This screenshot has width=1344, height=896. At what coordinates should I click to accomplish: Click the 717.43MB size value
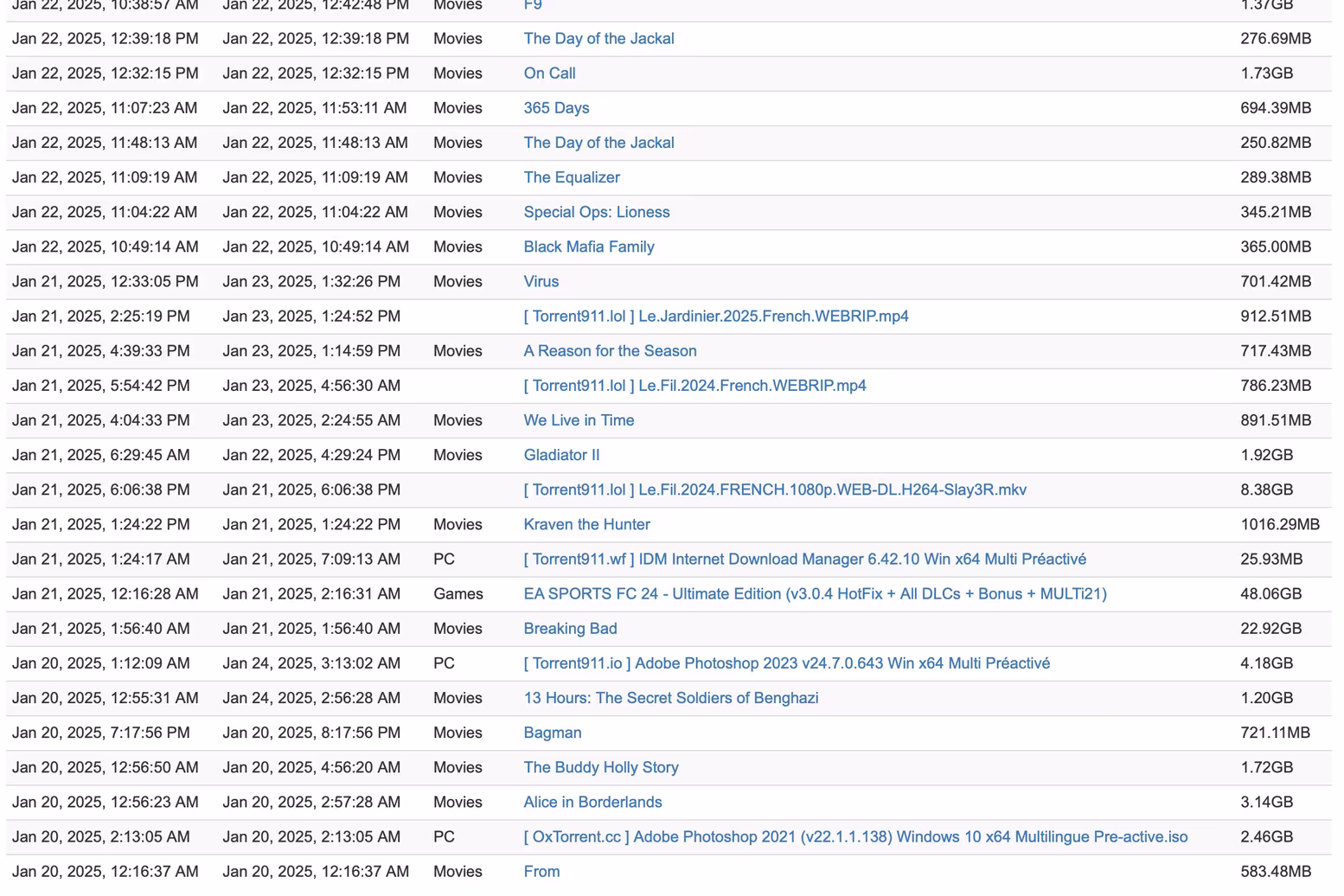click(x=1276, y=350)
